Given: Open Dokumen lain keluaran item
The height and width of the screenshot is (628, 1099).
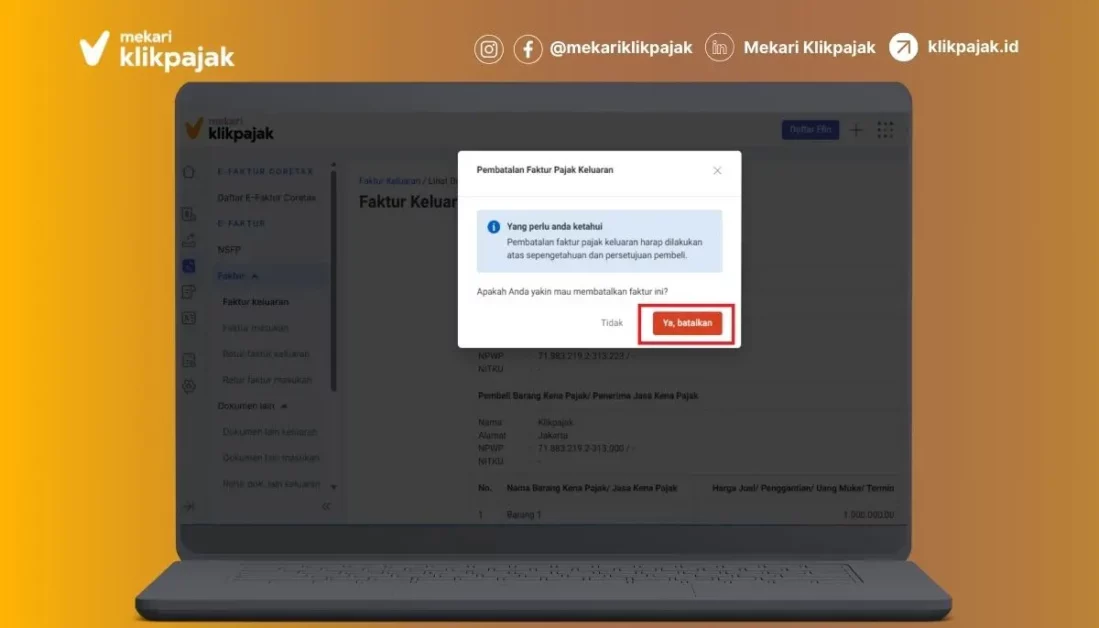Looking at the screenshot, I should tap(270, 432).
